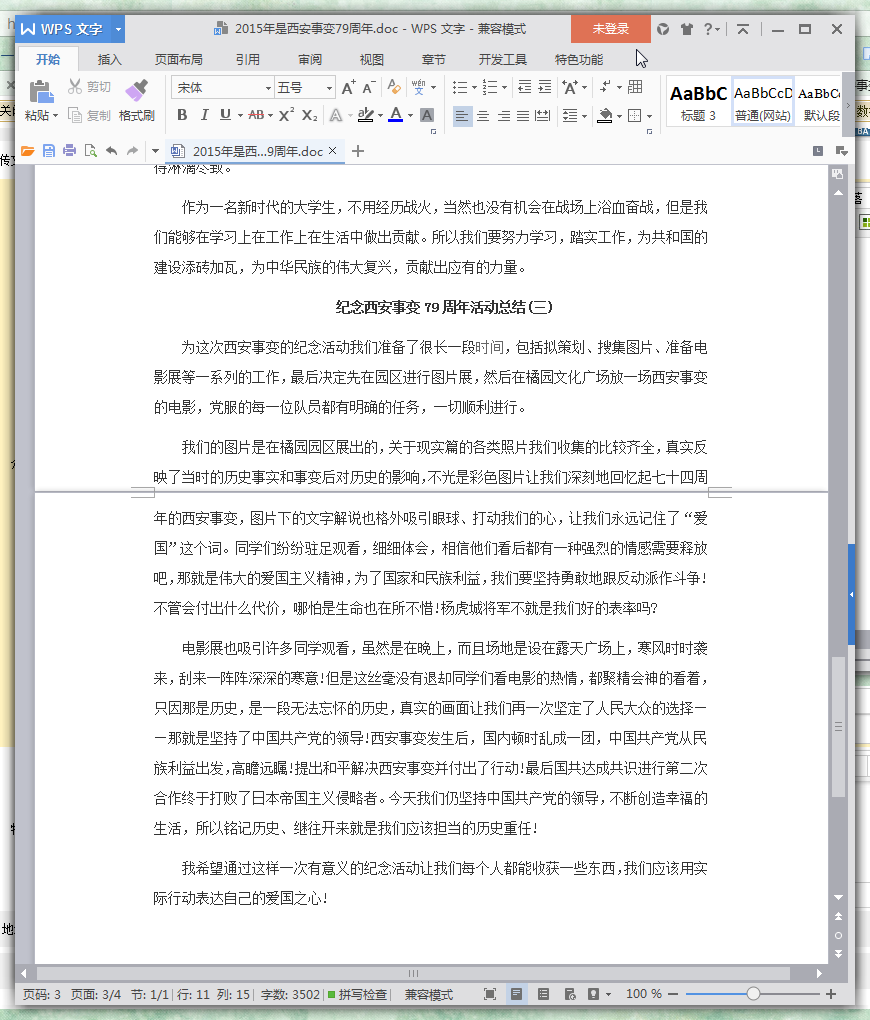Open the font size 五号 dropdown
Image resolution: width=870 pixels, height=1020 pixels.
coord(329,88)
